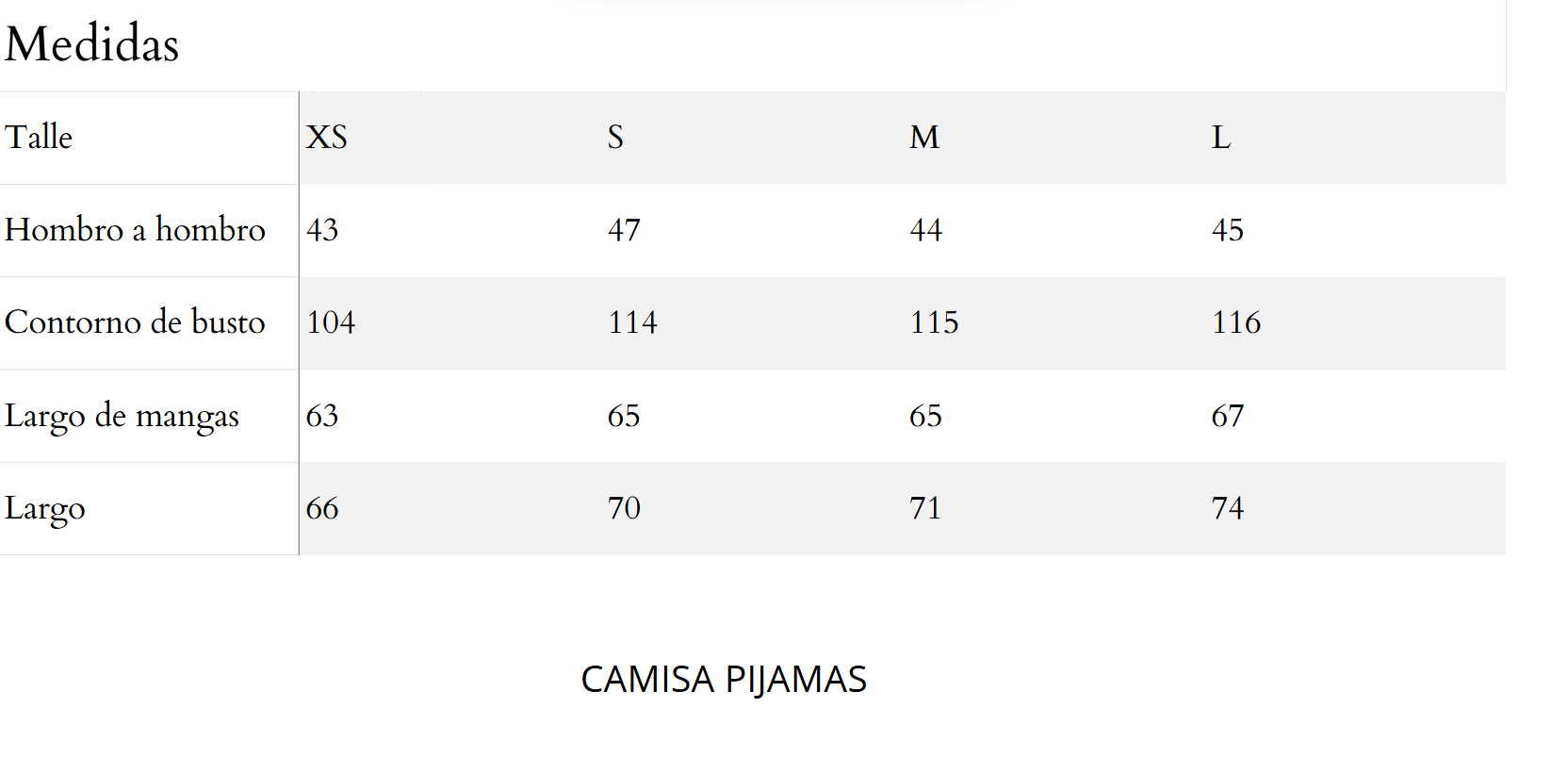Screen dimensions: 1568x774
Task: Click the L size column header
Action: 1221,138
